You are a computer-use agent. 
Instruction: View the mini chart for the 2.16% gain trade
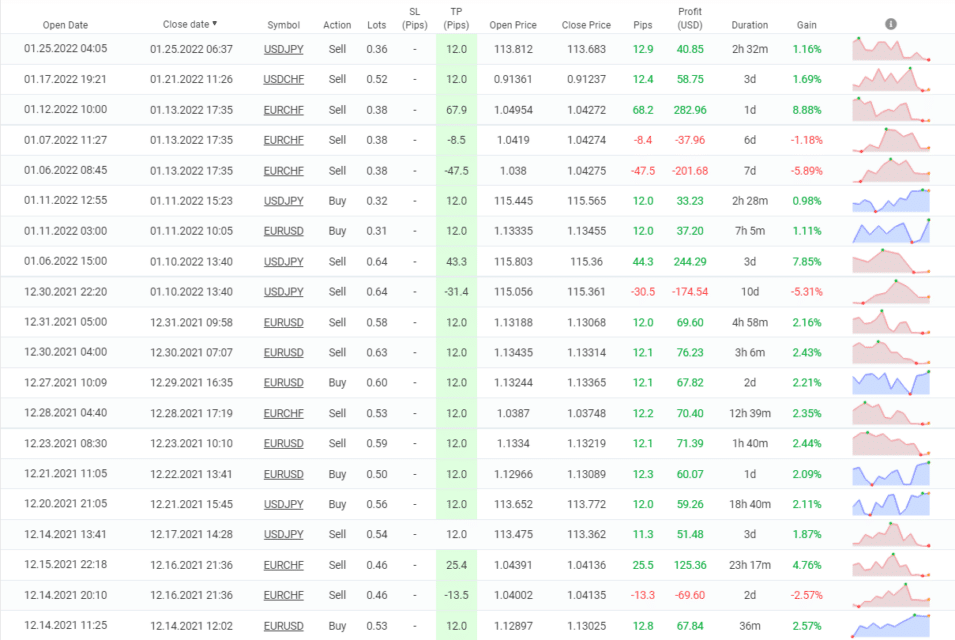pos(890,322)
